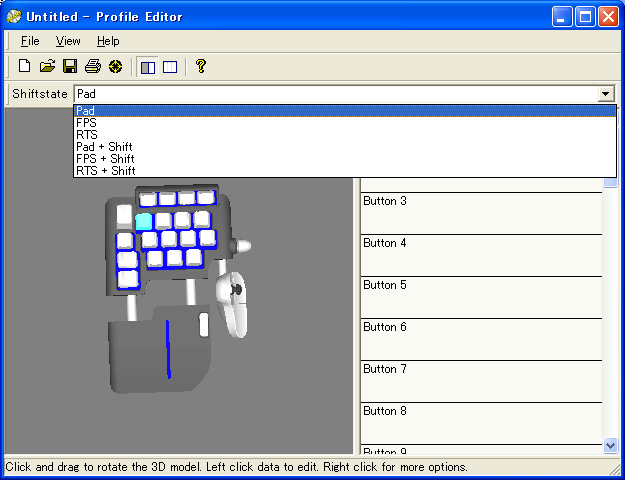
Task: Select Pad from the shiftstate list
Action: tap(345, 111)
